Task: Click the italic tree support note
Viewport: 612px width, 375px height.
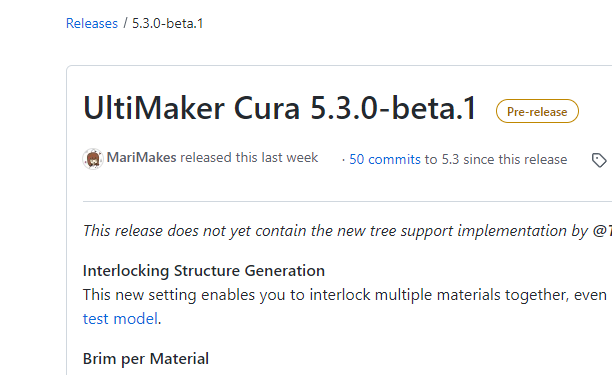Action: click(347, 231)
